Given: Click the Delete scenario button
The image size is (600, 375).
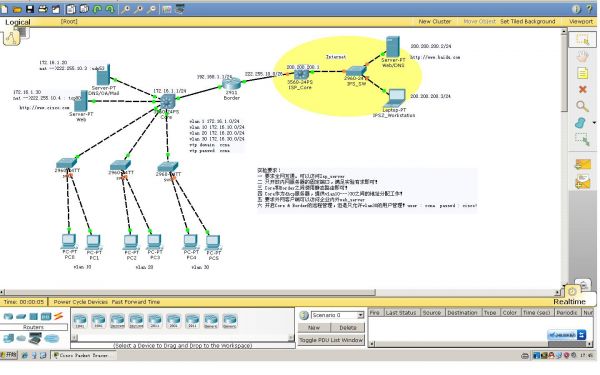Looking at the screenshot, I should coord(347,328).
